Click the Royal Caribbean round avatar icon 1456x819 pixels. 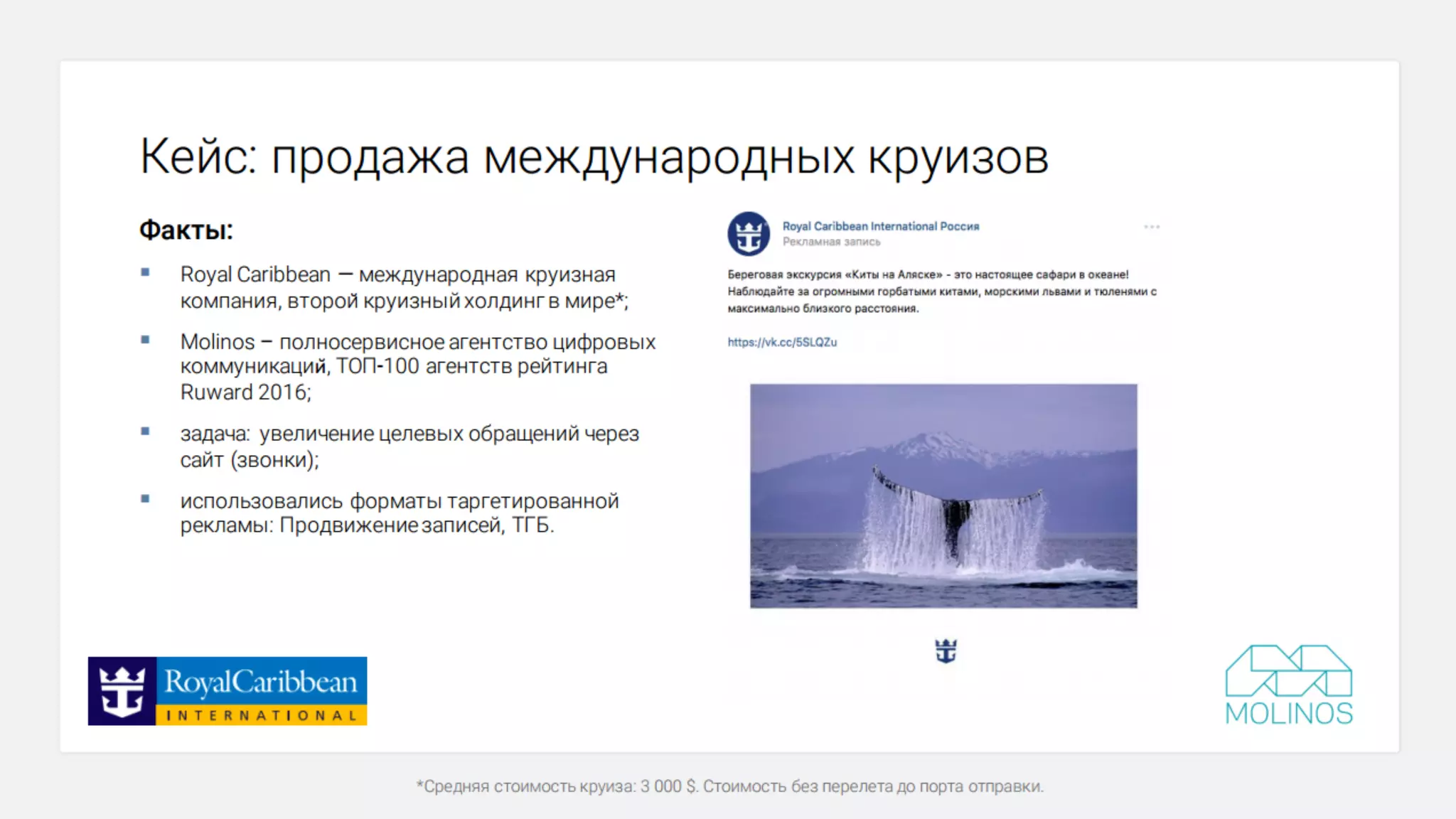748,234
